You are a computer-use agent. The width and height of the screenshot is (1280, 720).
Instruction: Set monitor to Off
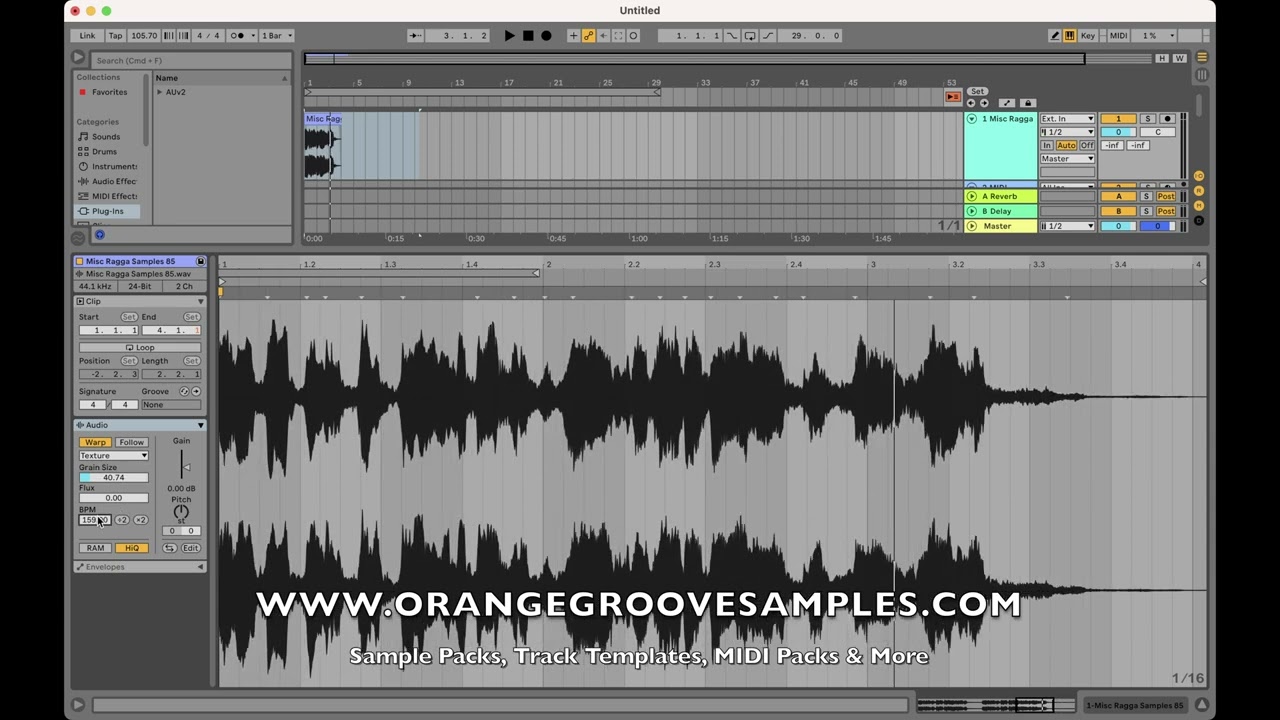click(x=1086, y=146)
